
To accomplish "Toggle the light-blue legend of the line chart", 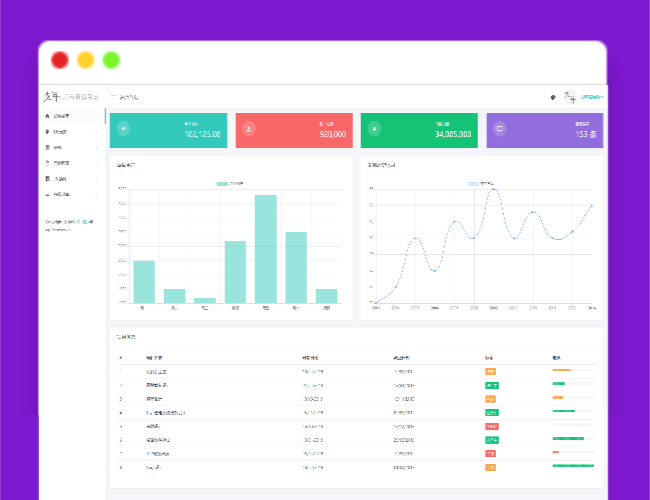I will [473, 185].
